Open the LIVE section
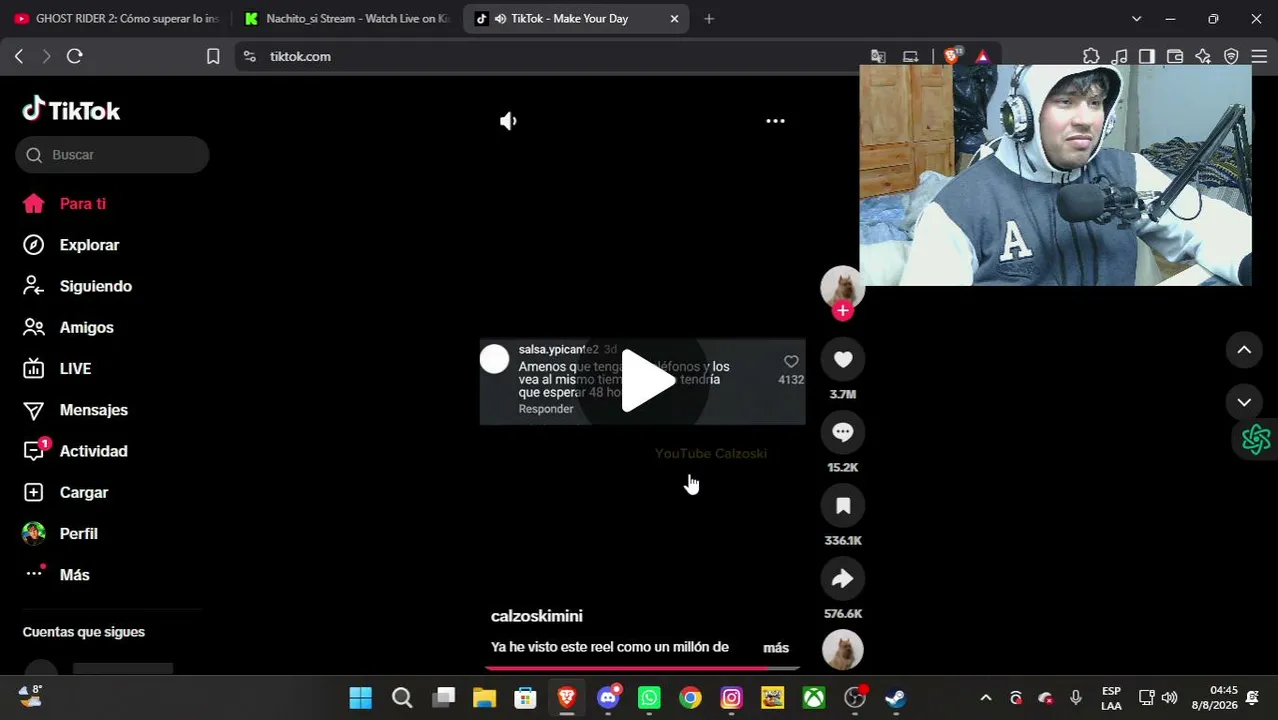 75,369
